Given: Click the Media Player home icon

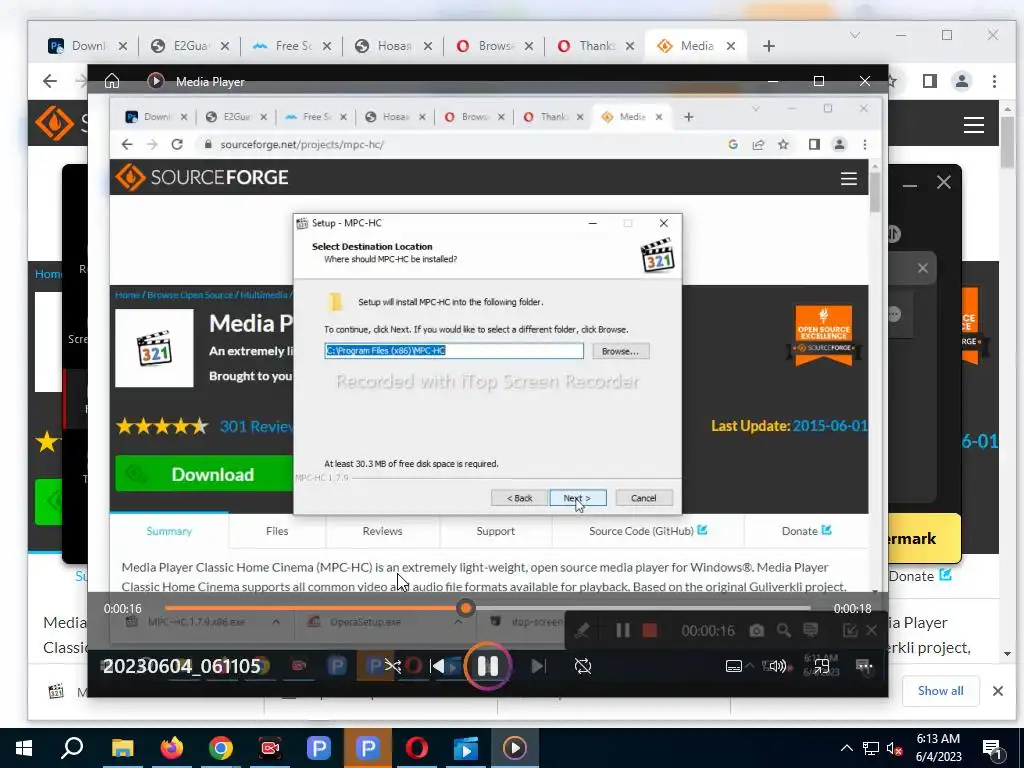Looking at the screenshot, I should click(112, 81).
